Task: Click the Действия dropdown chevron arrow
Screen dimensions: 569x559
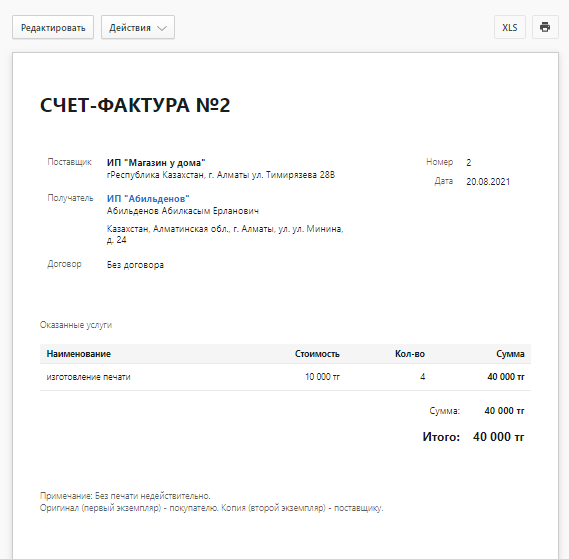Action: tap(162, 28)
